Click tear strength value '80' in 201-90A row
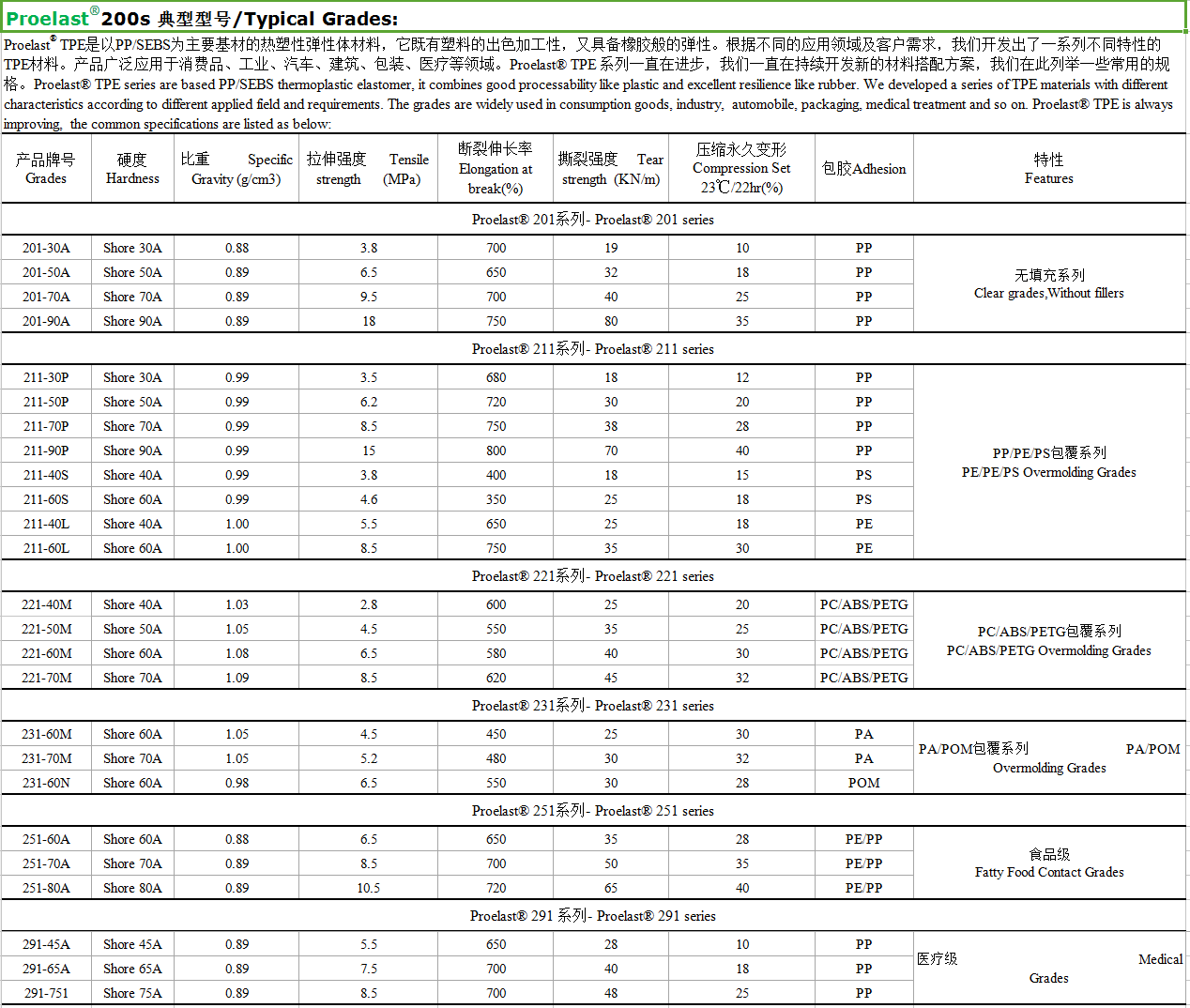The image size is (1190, 1008). [x=611, y=321]
